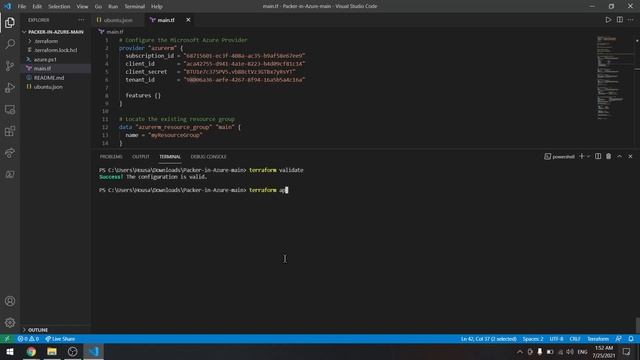Open the Manage settings gear
This screenshot has height=360, width=640.
(10, 322)
